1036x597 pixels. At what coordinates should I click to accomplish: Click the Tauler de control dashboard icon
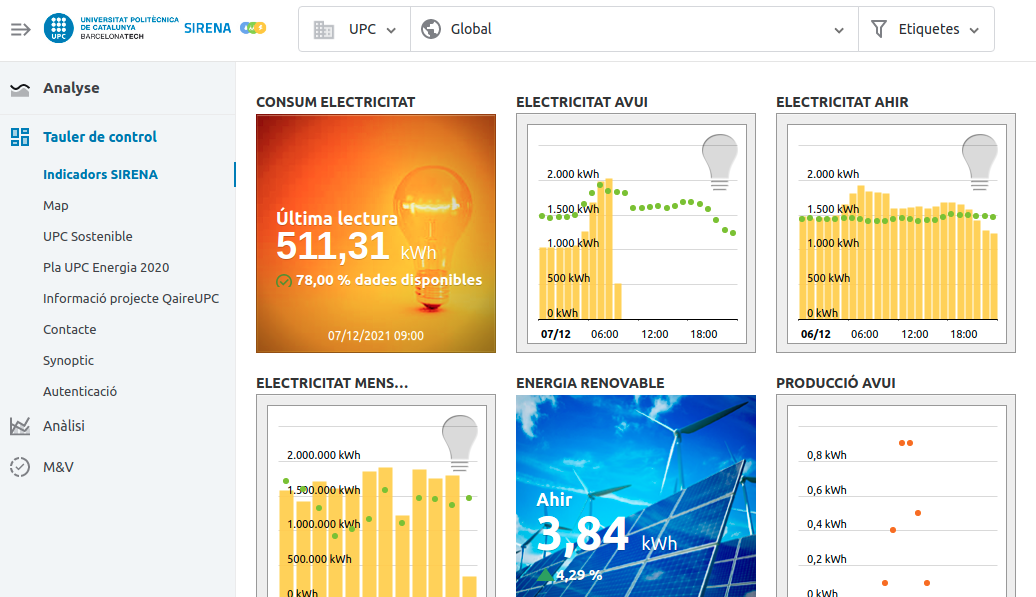20,138
